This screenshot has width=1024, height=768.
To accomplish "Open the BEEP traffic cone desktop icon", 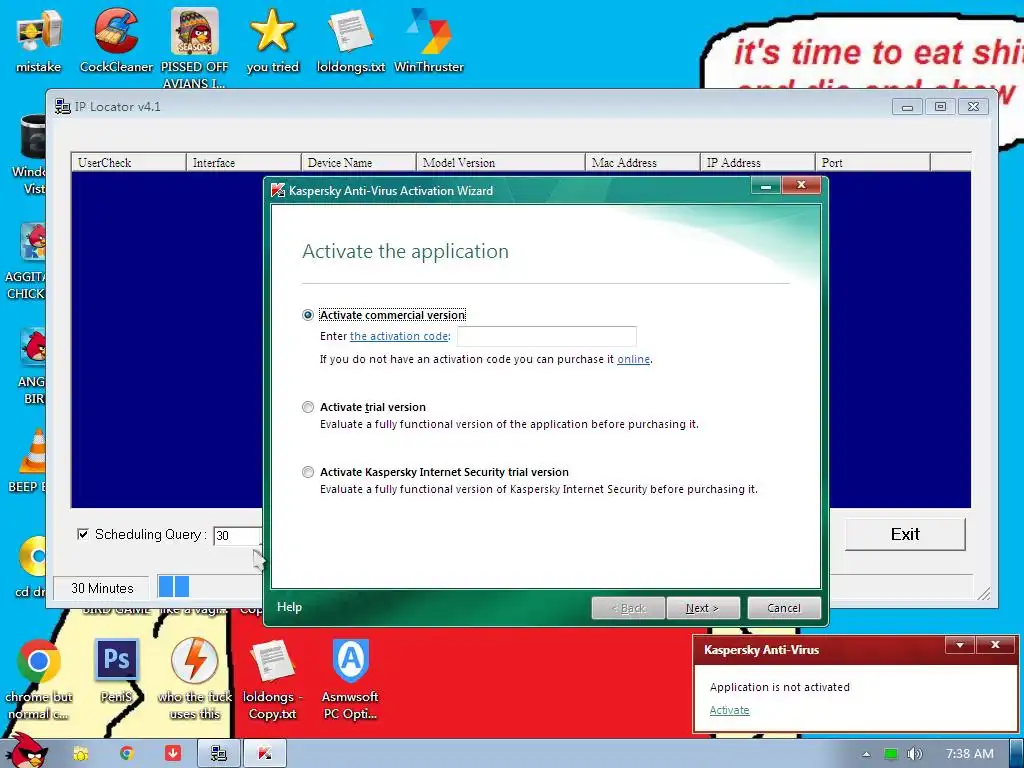I will coord(26,461).
